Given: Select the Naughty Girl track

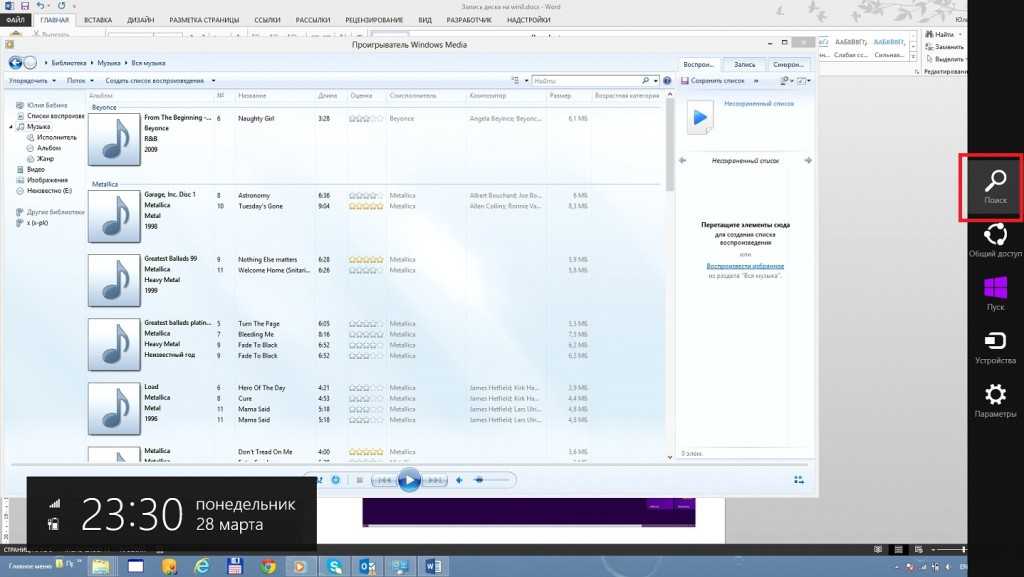Looking at the screenshot, I should [x=256, y=118].
